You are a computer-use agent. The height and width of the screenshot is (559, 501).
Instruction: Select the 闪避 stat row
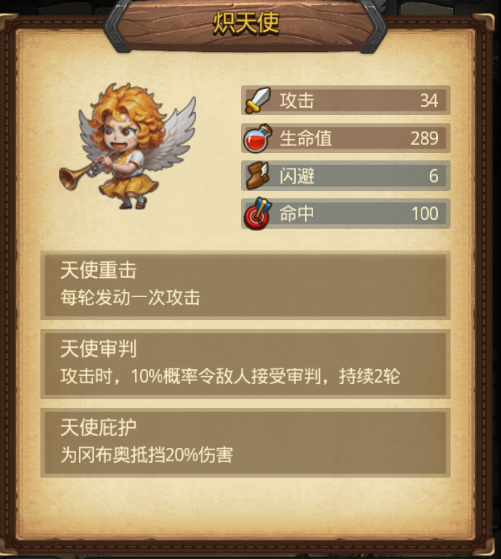click(x=346, y=176)
